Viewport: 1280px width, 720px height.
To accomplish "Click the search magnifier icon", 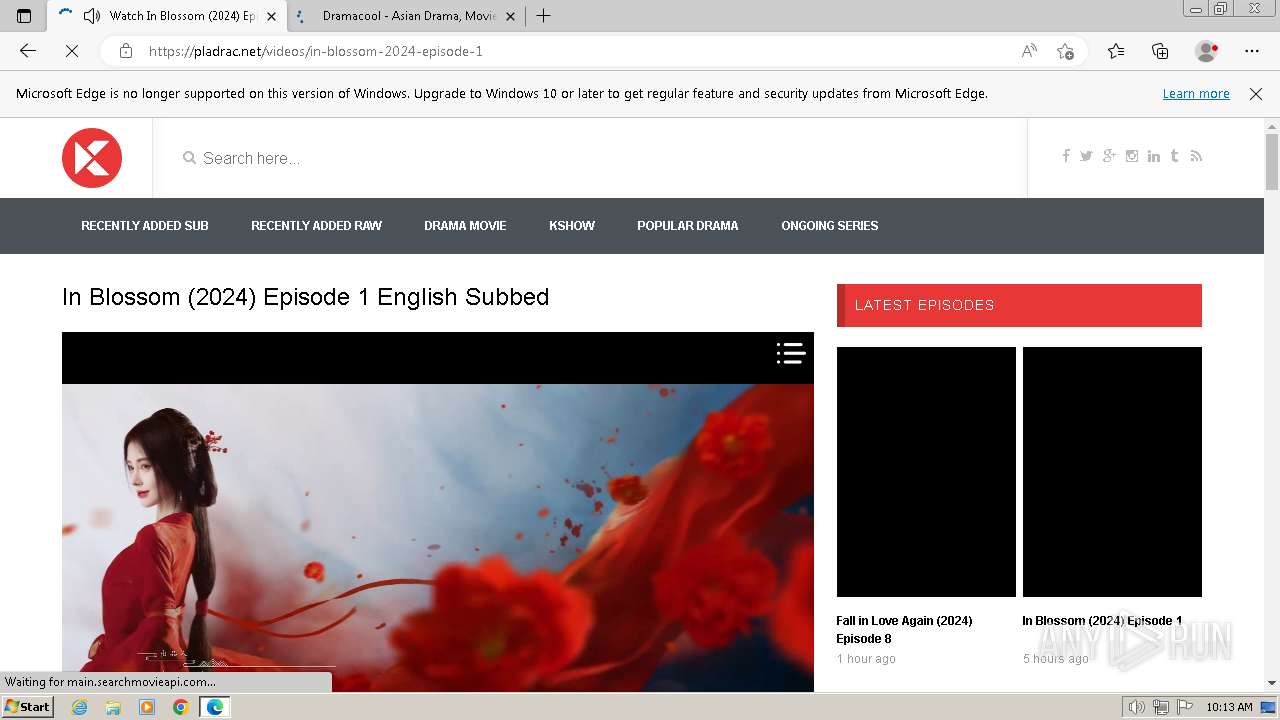I will 189,158.
